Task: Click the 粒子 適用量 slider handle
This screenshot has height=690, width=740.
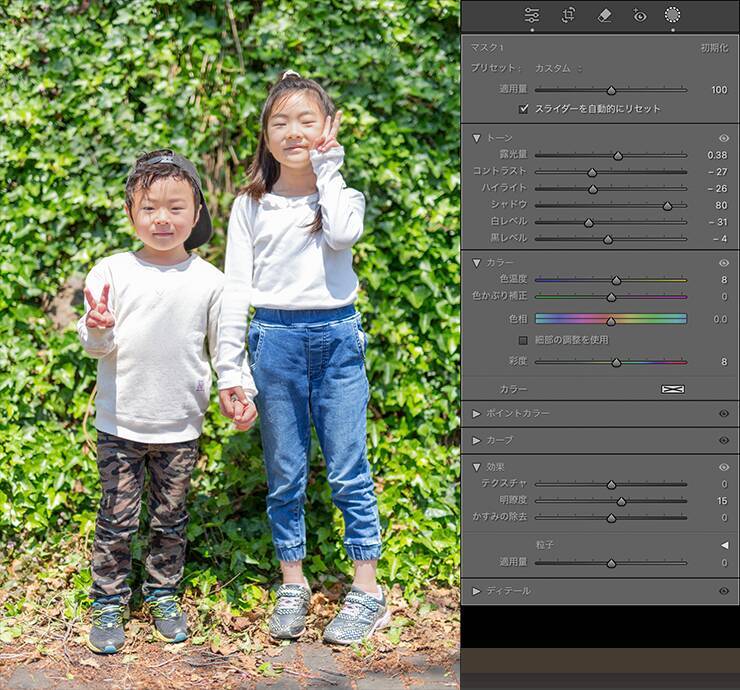Action: coord(611,563)
